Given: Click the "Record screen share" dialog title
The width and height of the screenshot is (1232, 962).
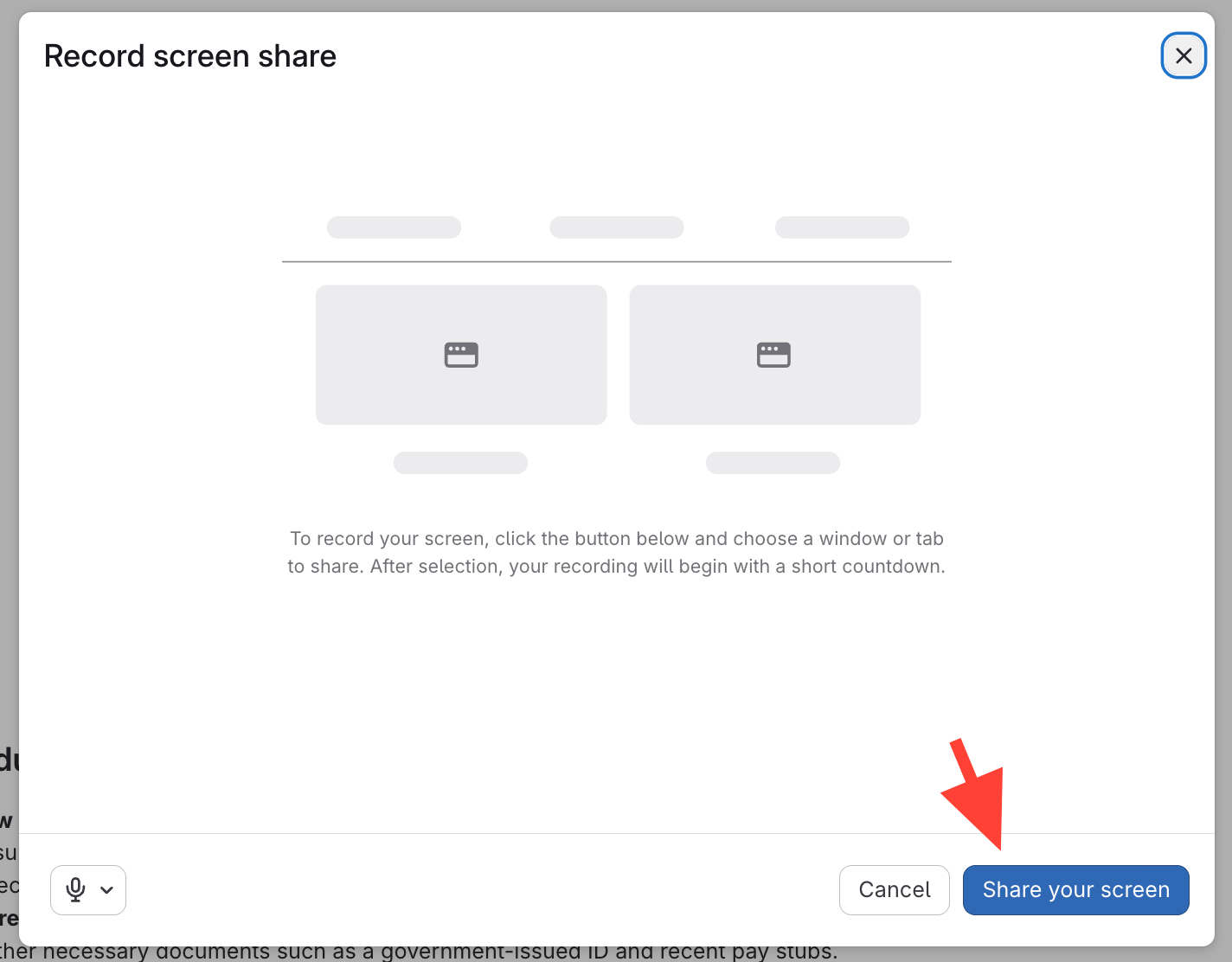Looking at the screenshot, I should click(190, 56).
